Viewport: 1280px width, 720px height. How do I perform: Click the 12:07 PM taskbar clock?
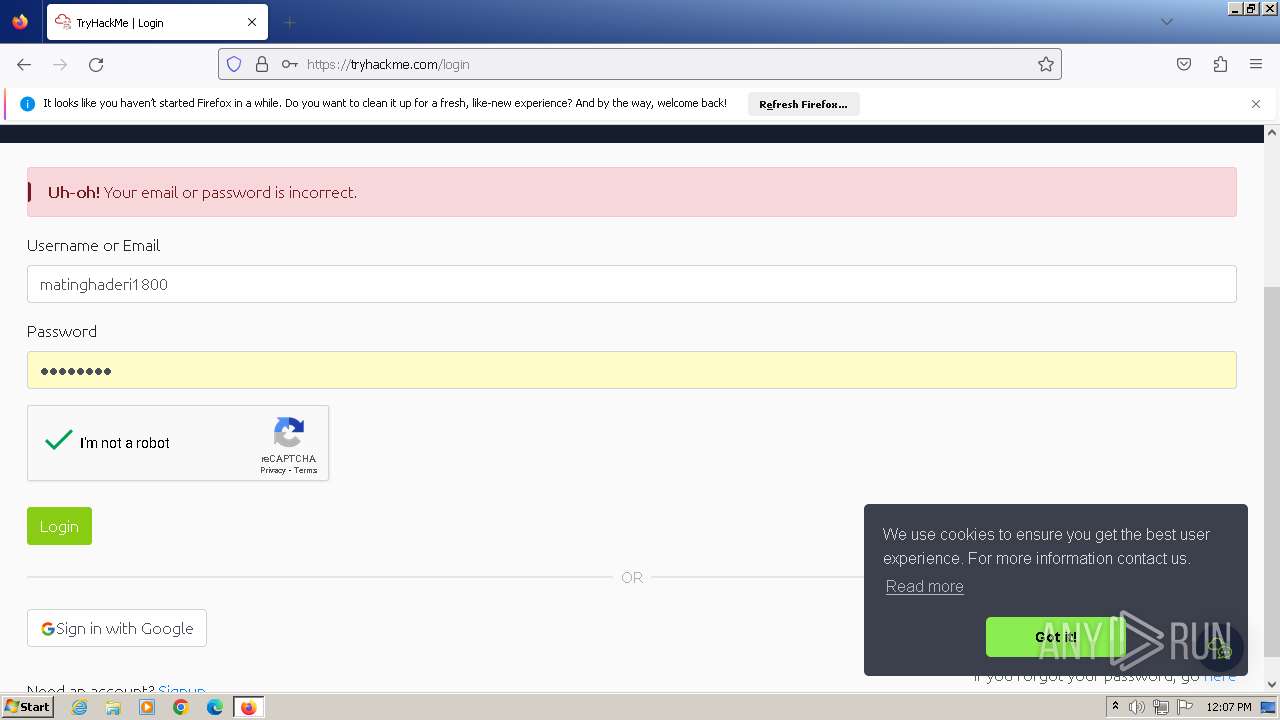point(1229,707)
